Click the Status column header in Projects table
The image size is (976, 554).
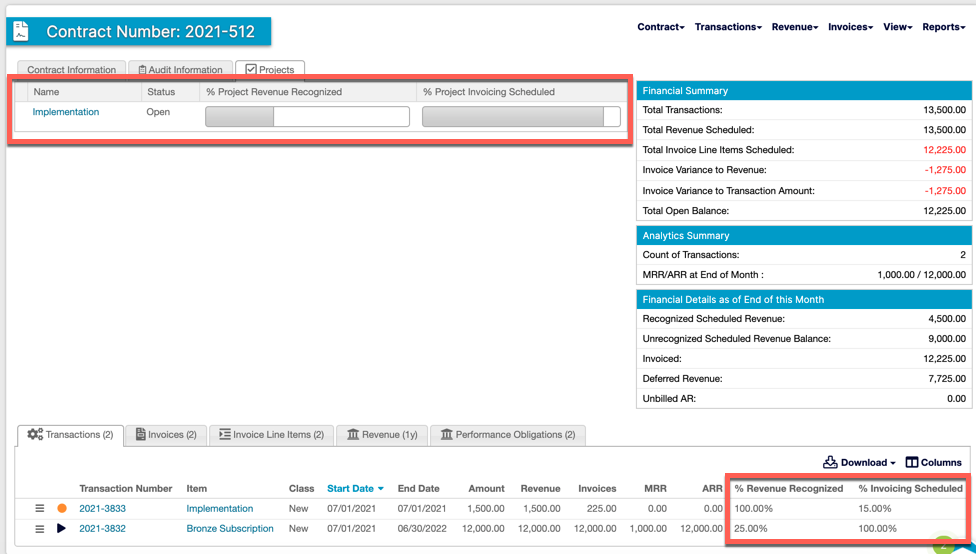pos(161,92)
